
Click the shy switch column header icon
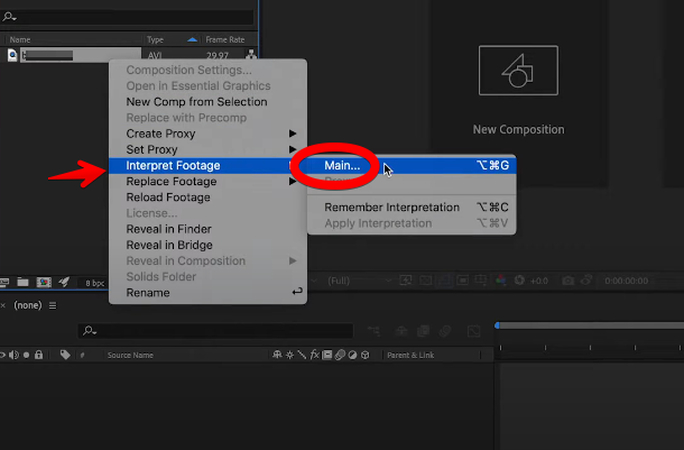277,355
